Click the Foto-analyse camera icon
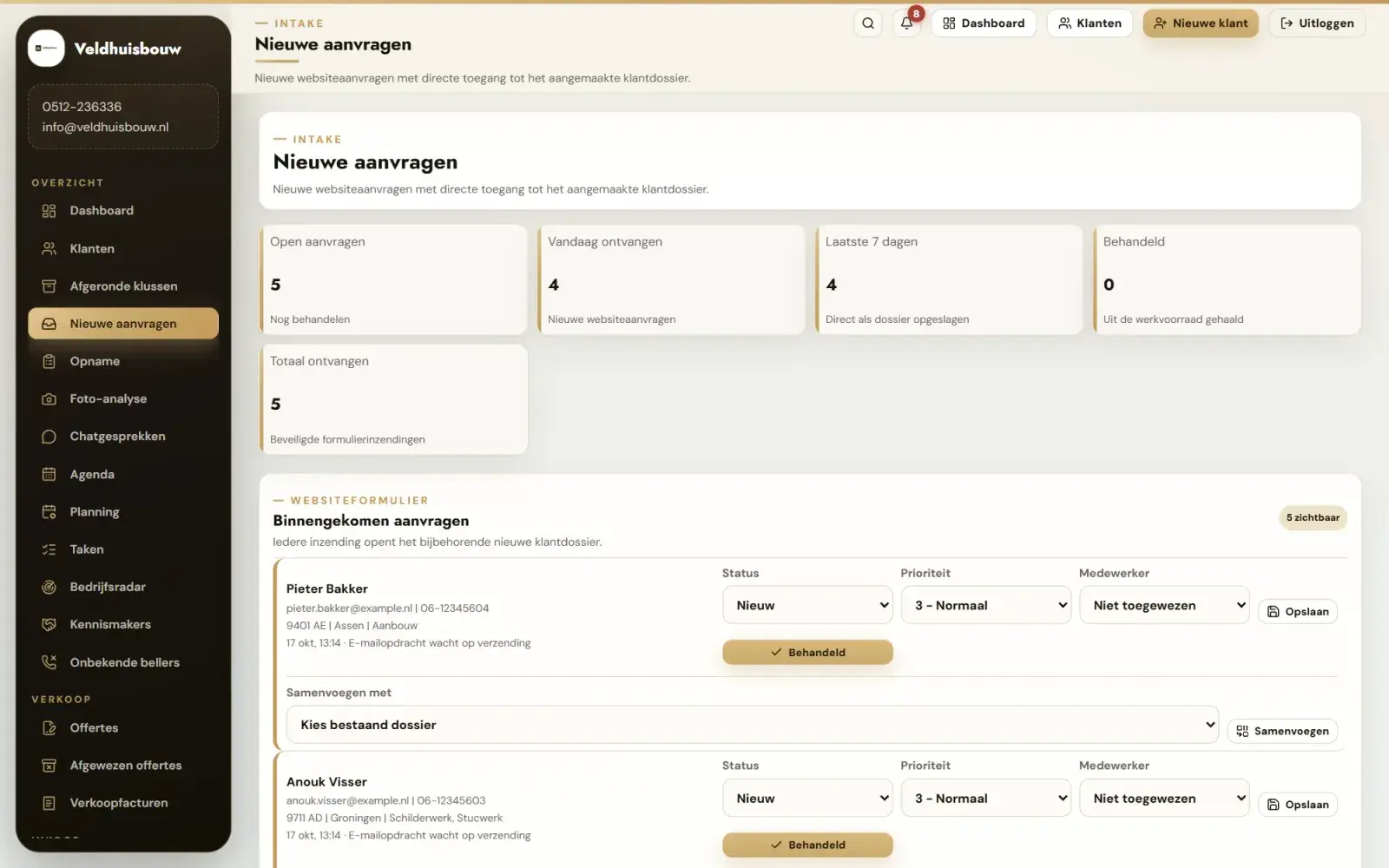 (x=49, y=399)
